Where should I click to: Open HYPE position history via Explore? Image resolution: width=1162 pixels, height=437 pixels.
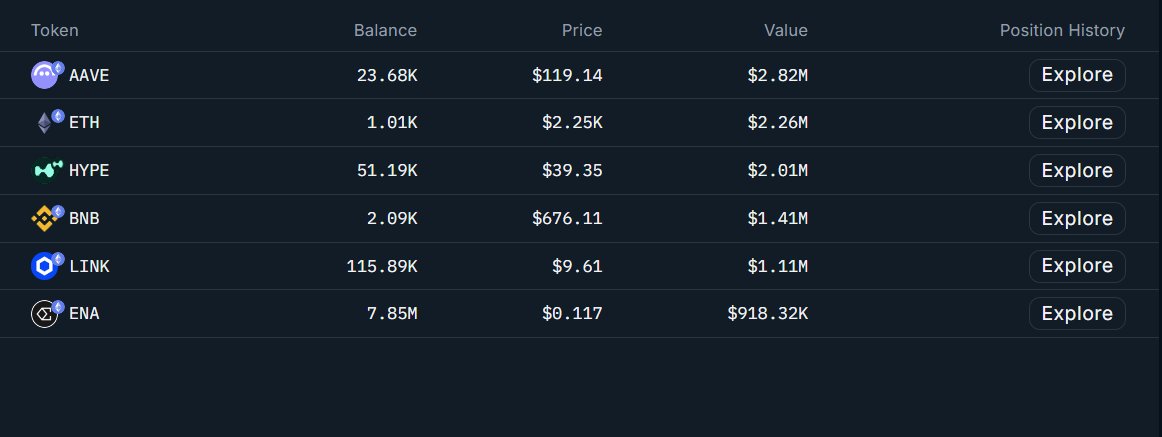1076,171
